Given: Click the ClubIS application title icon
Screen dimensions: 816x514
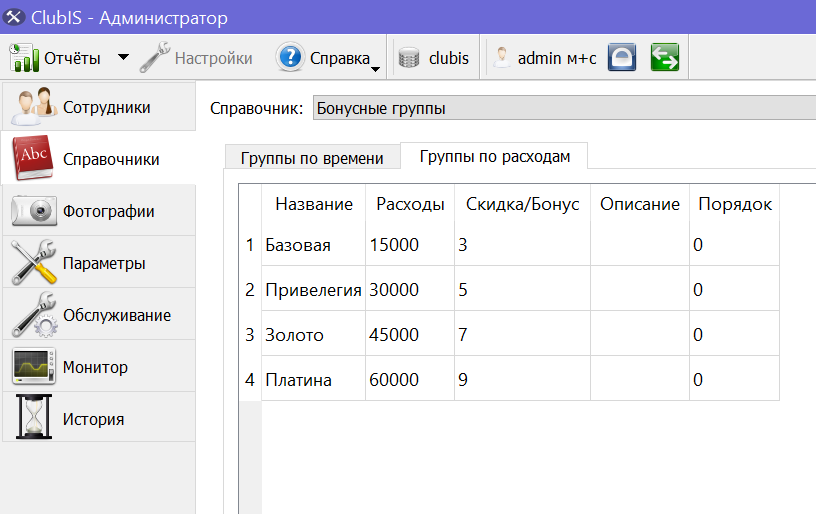Looking at the screenshot, I should 14,17.
